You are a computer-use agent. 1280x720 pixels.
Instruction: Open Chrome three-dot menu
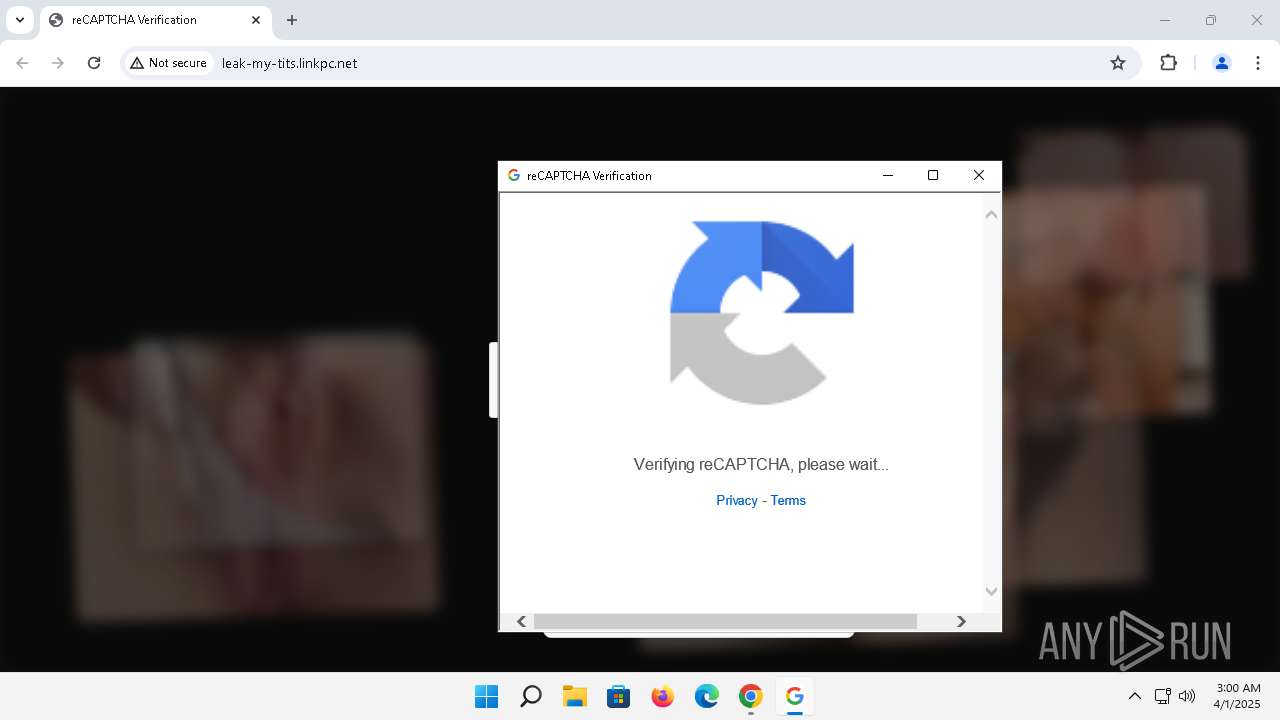1257,63
